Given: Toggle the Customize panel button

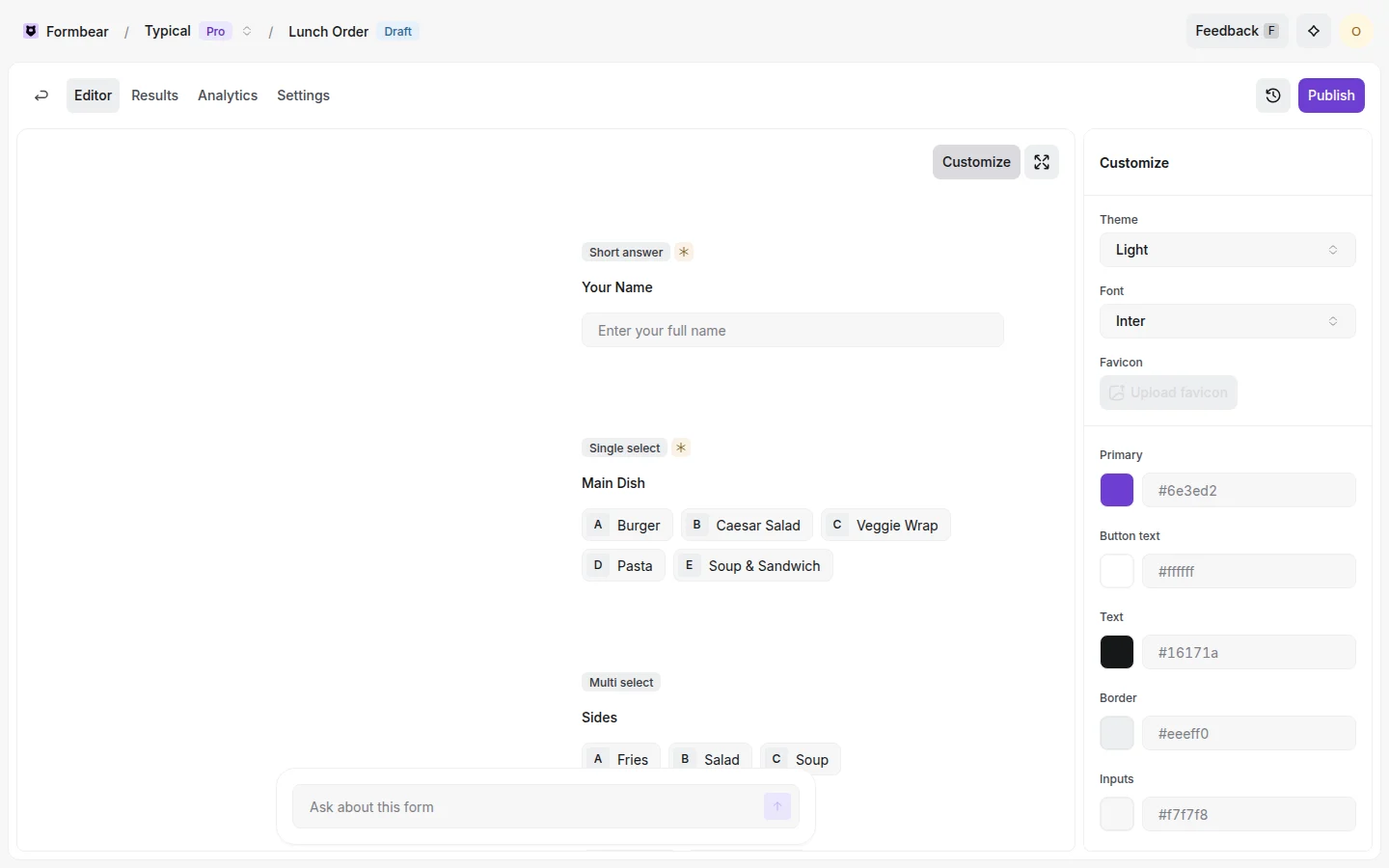Looking at the screenshot, I should click(976, 162).
